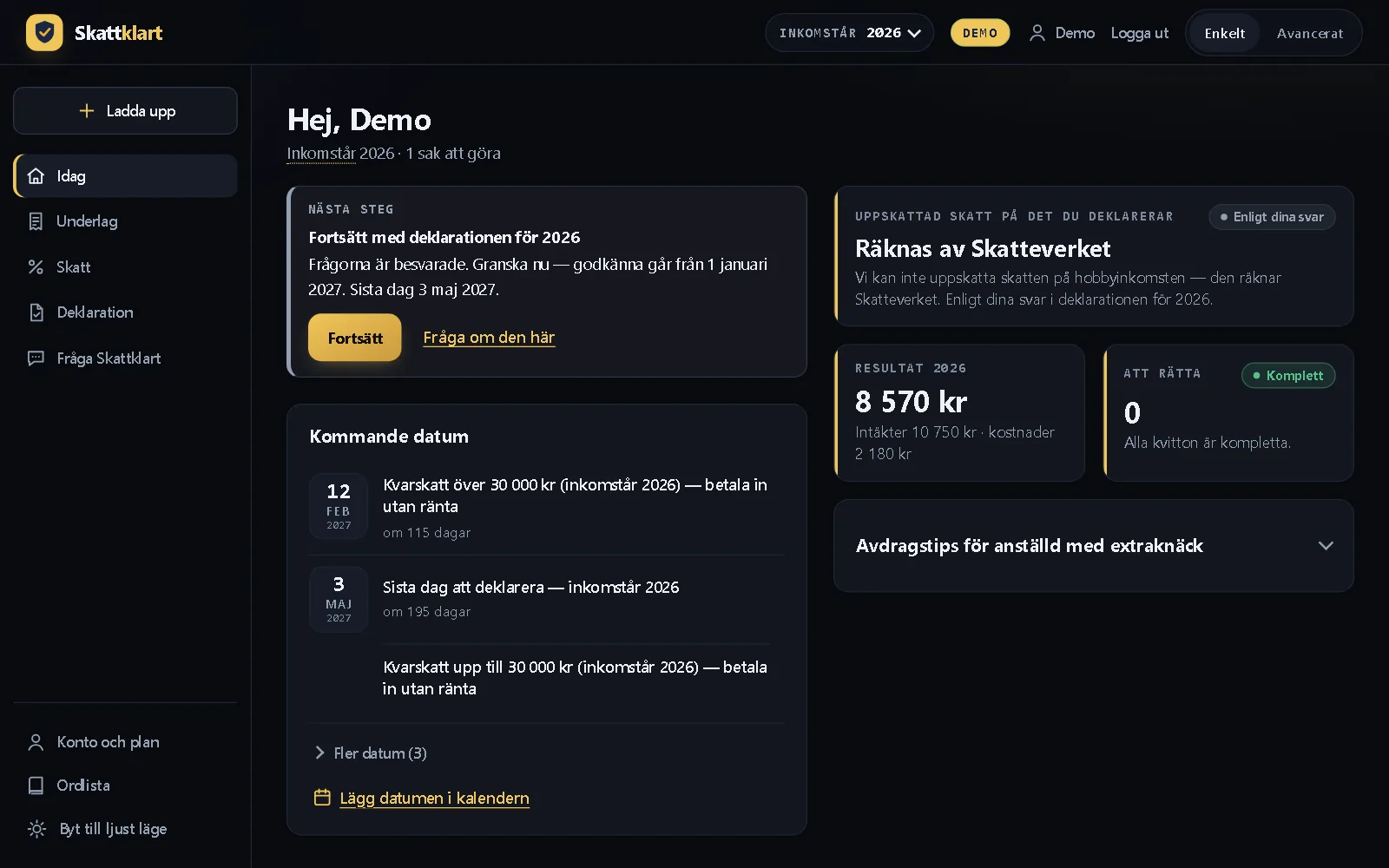Open Fråga Skattklart chat icon

coord(36,358)
